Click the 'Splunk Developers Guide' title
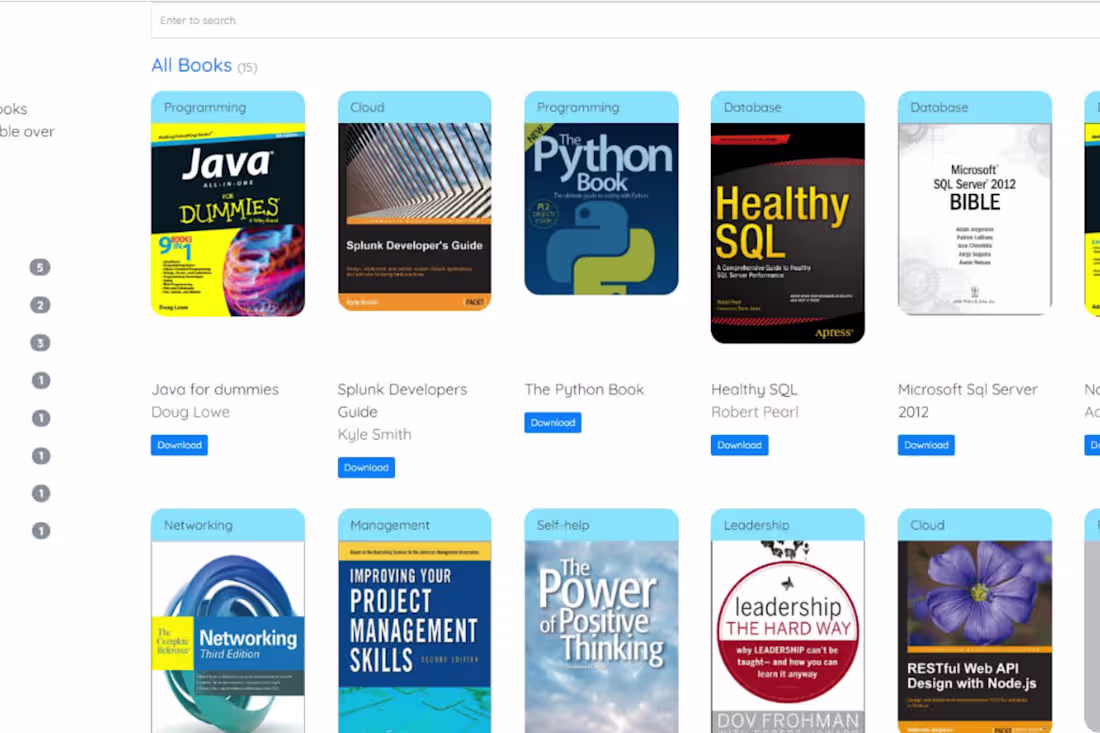 (402, 401)
